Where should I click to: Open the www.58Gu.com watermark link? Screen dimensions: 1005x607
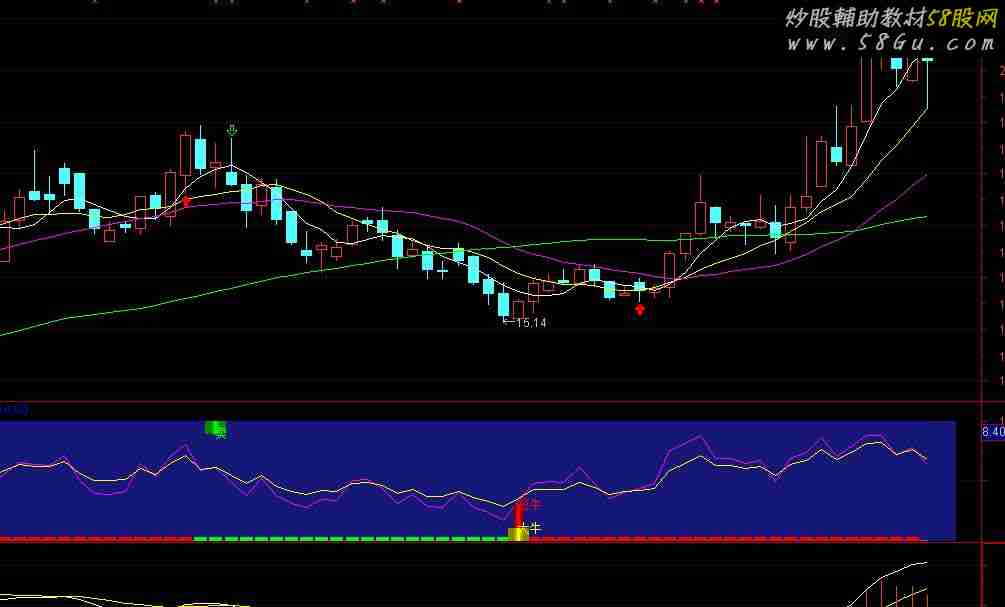[x=889, y=44]
